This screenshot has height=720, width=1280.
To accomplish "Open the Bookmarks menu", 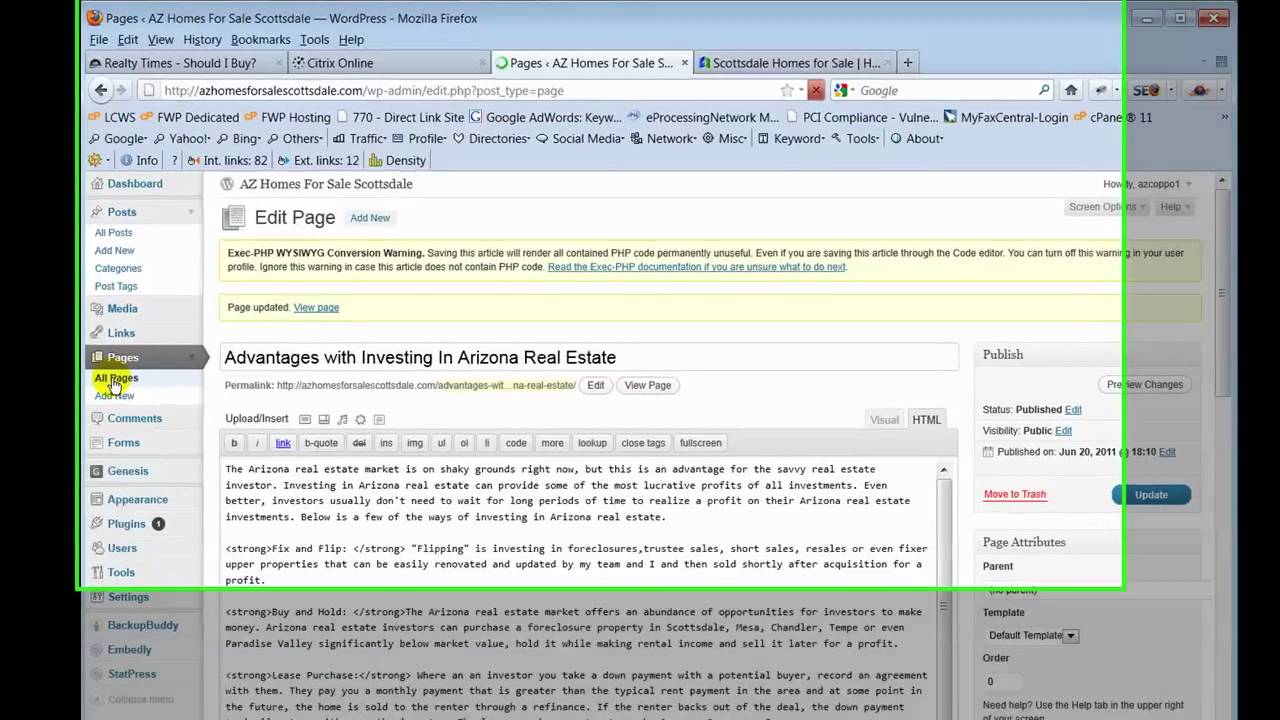I will coord(260,39).
